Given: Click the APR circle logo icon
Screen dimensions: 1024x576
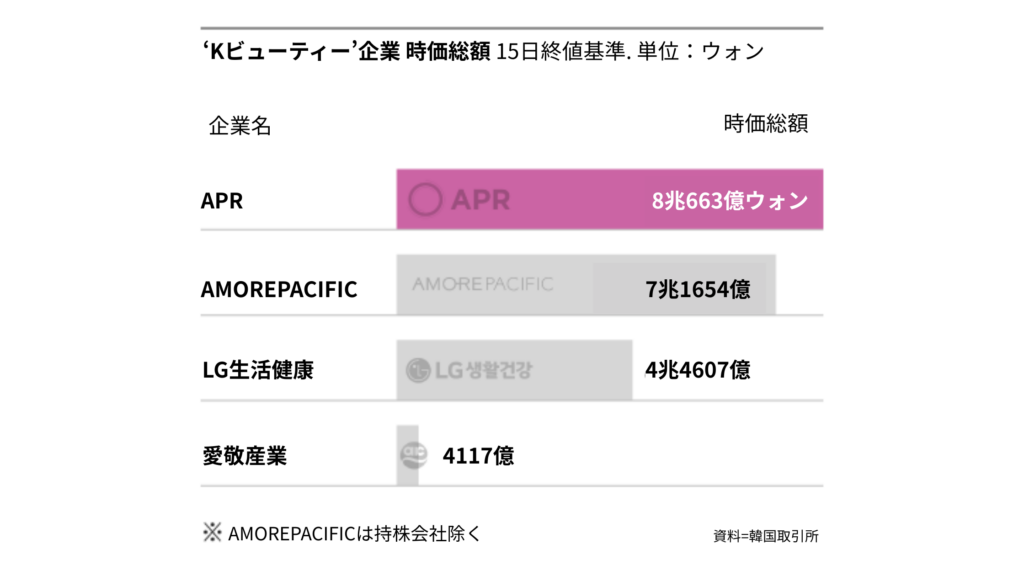Looking at the screenshot, I should tap(426, 200).
